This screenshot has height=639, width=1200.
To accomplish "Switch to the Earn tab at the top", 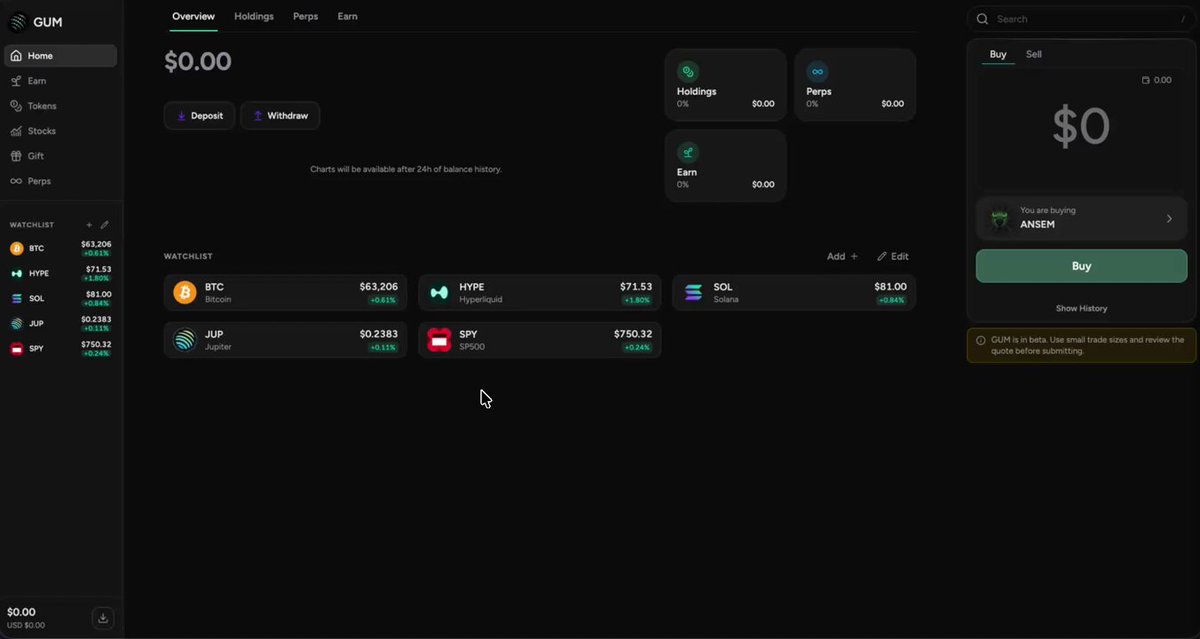I will pyautogui.click(x=347, y=16).
